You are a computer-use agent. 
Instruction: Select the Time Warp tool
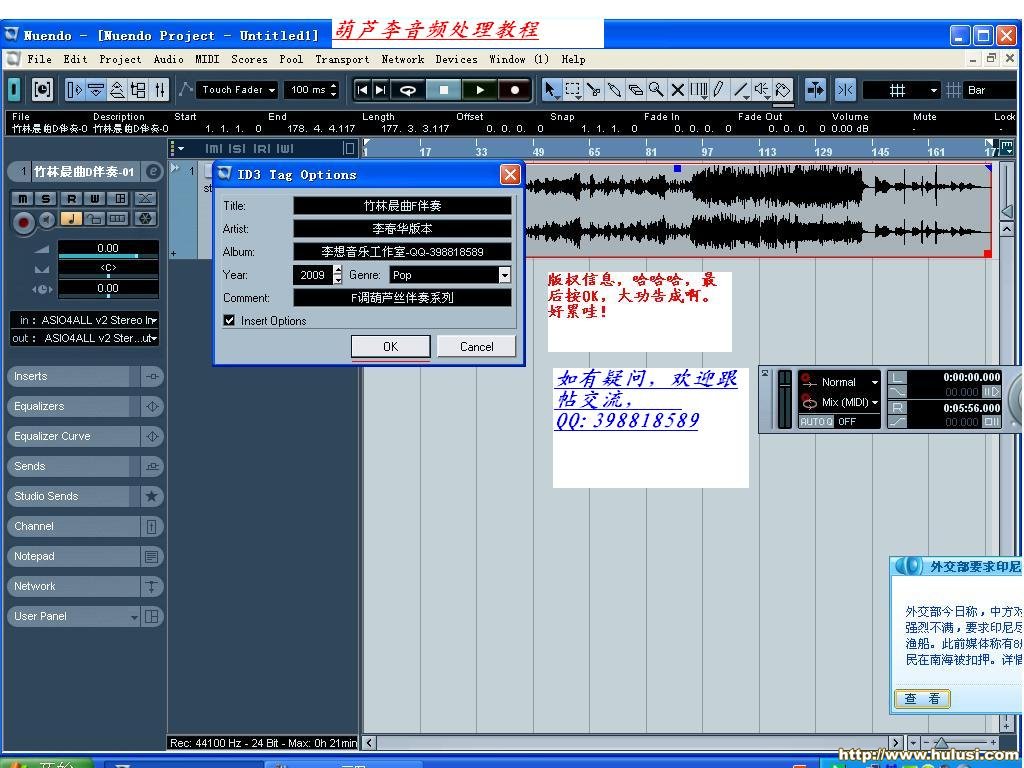click(699, 89)
